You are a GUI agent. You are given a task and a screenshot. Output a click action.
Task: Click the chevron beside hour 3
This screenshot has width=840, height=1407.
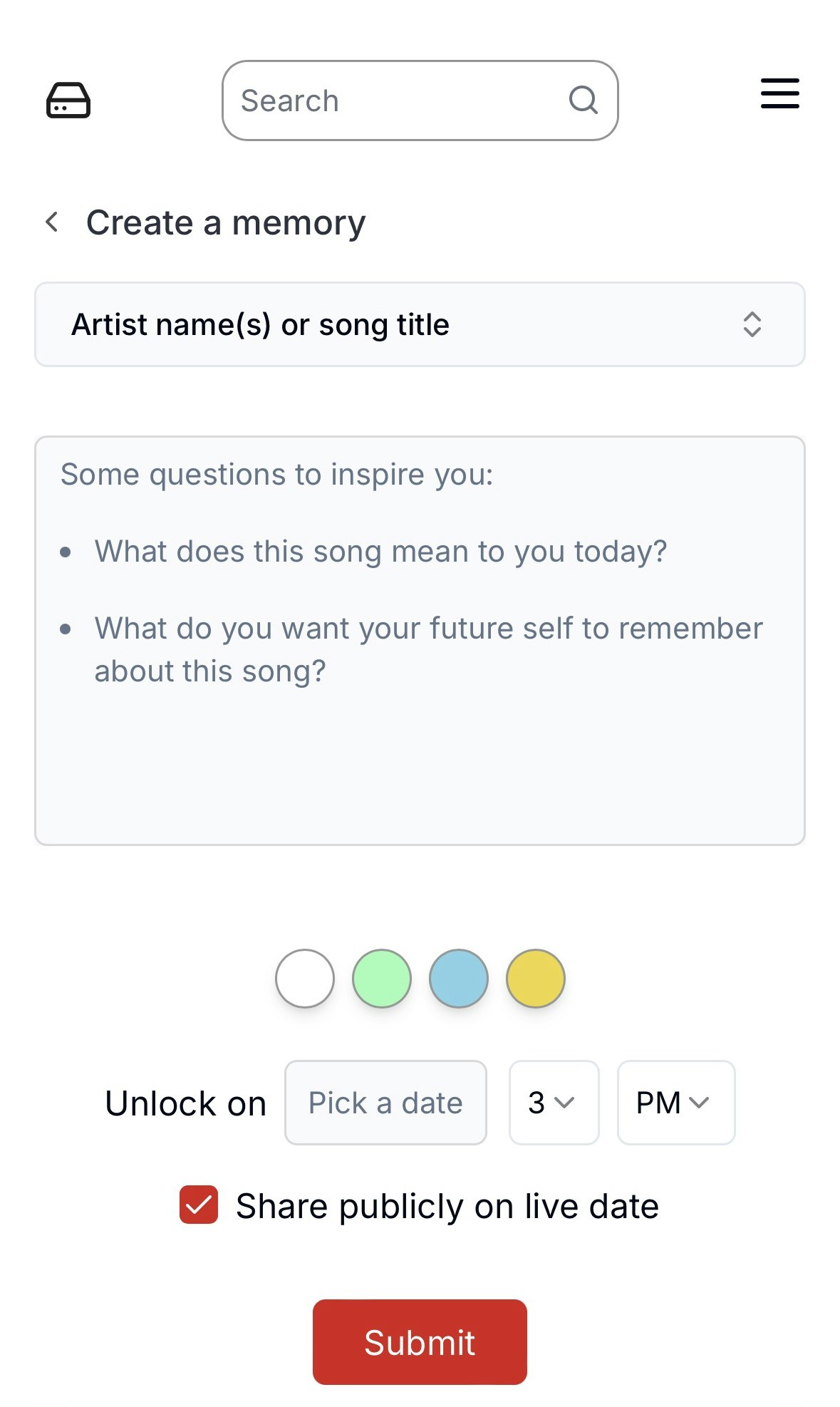(x=564, y=1103)
